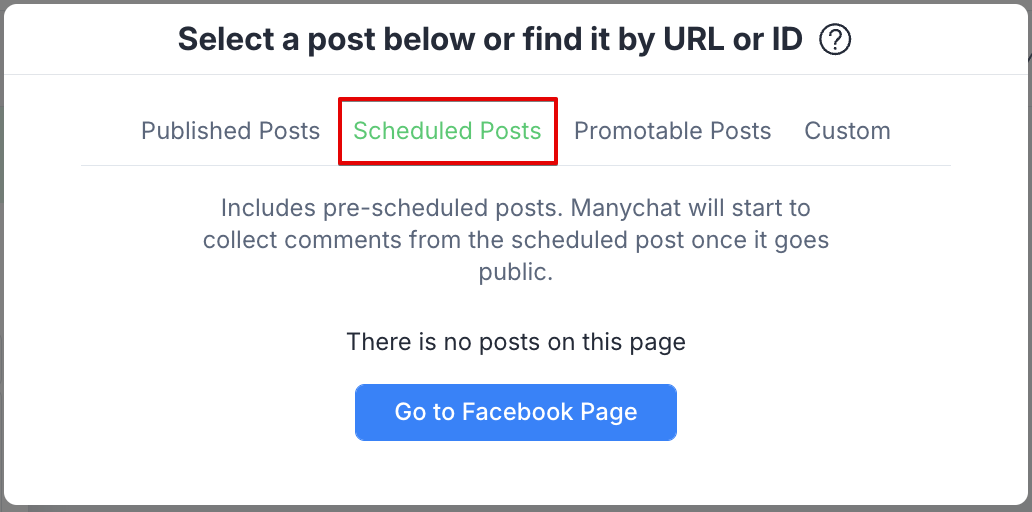Click the word Manychat in the description

[626, 208]
